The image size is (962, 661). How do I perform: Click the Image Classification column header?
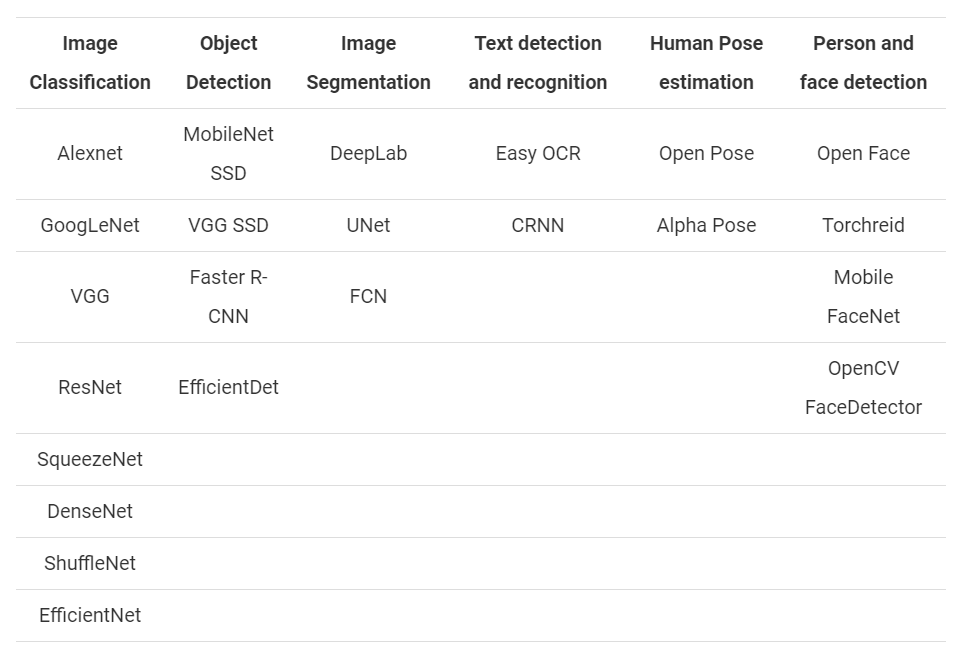(x=90, y=63)
